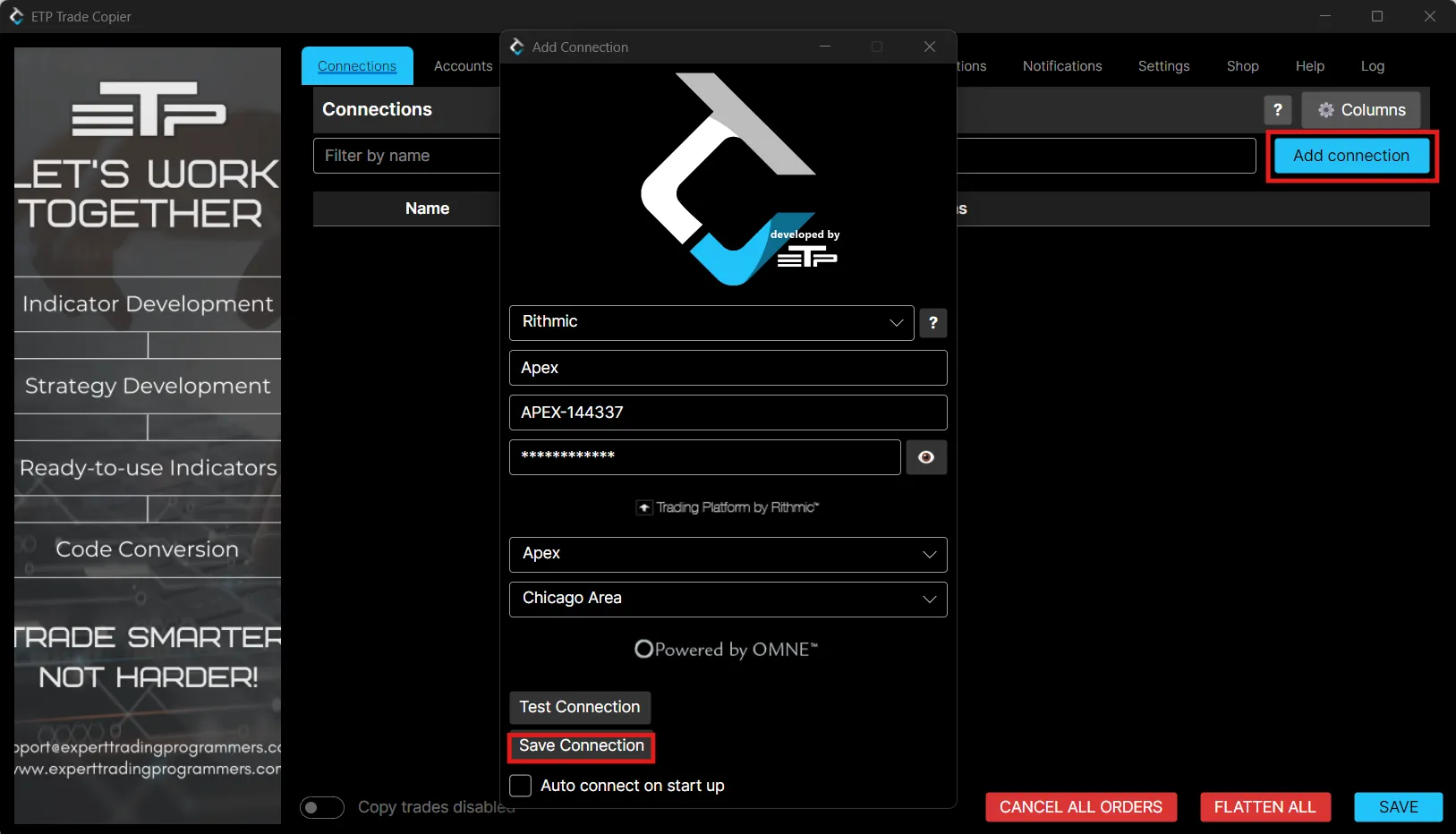Screen dimensions: 1456x834
Task: Open the Columns settings button
Action: (1360, 110)
